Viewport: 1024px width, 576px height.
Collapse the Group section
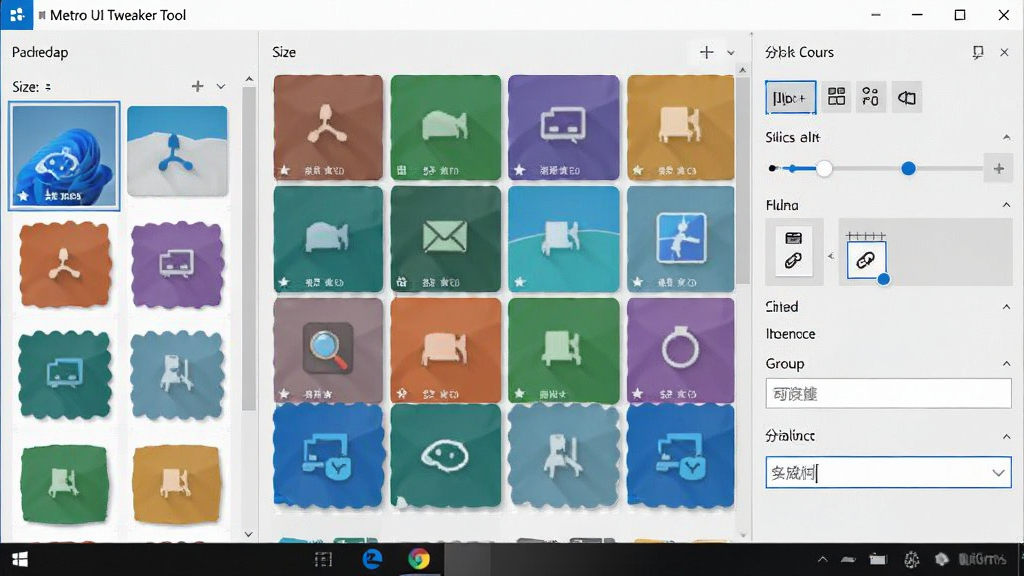(x=1006, y=364)
